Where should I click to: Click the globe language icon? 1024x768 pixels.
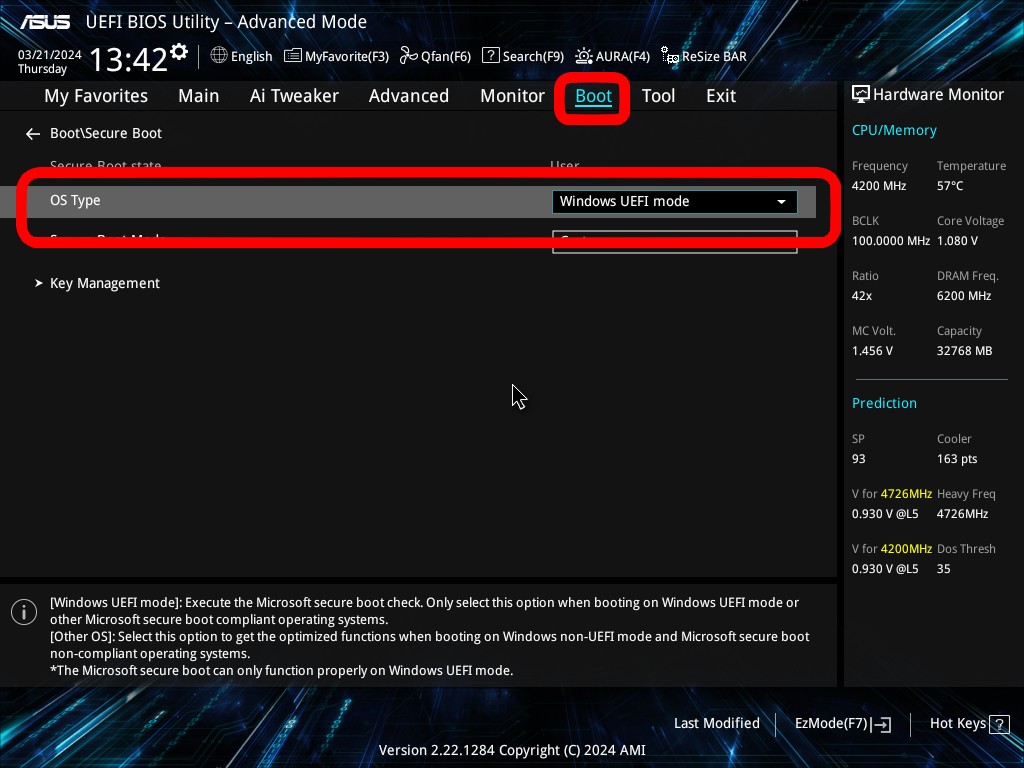pos(219,56)
